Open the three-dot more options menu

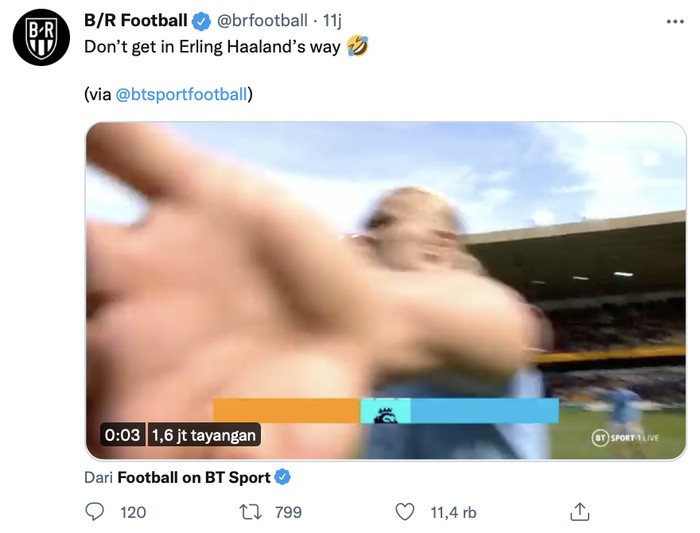click(675, 21)
